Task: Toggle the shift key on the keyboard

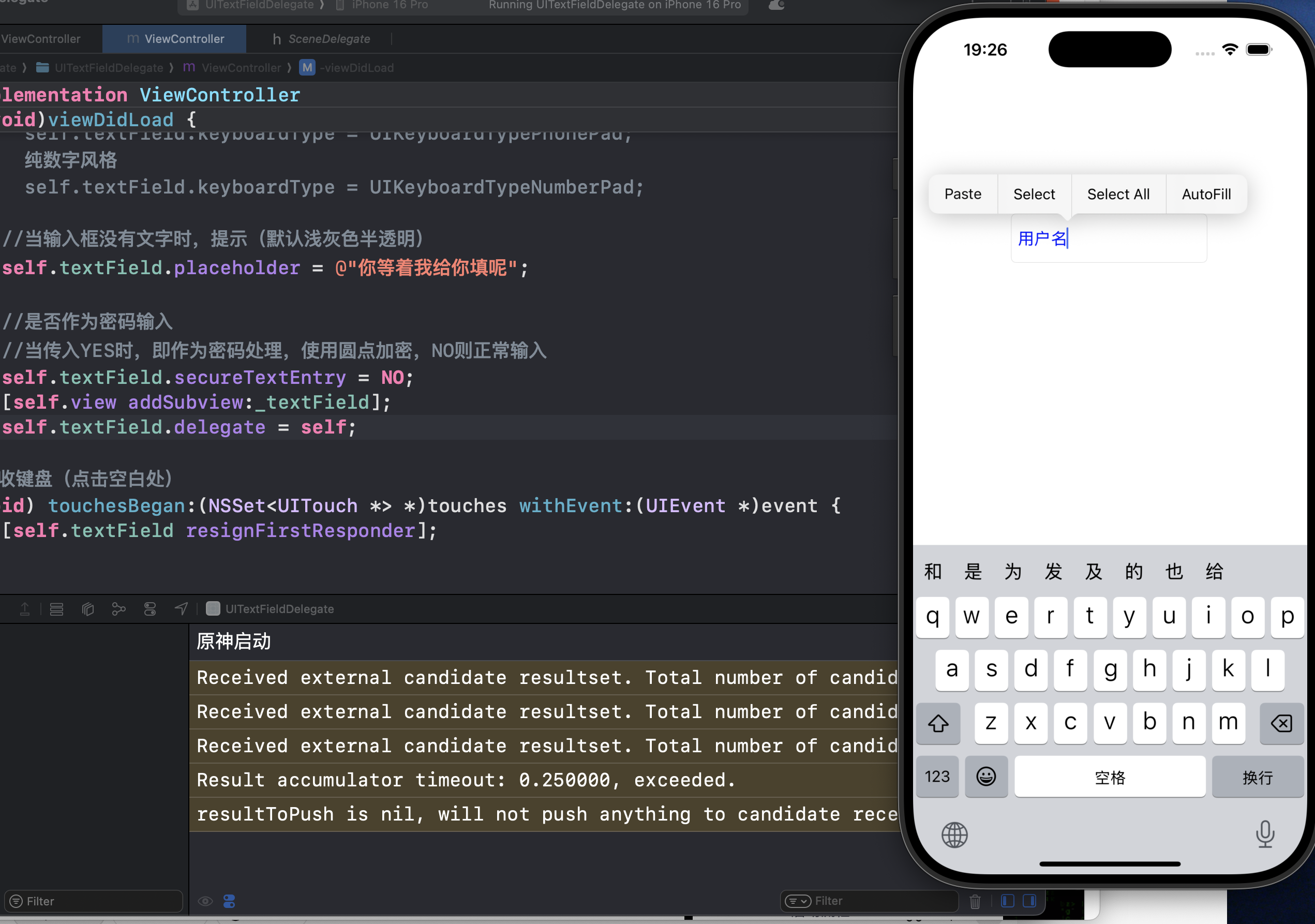Action: 937,723
